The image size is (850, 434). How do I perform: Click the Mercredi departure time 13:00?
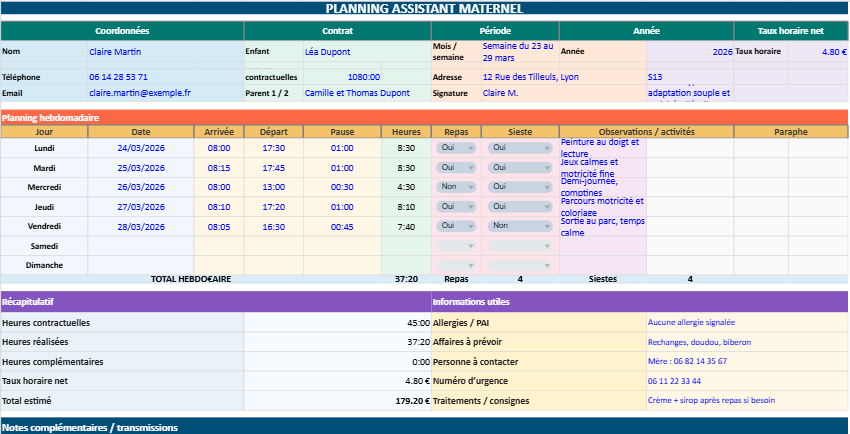[273, 187]
